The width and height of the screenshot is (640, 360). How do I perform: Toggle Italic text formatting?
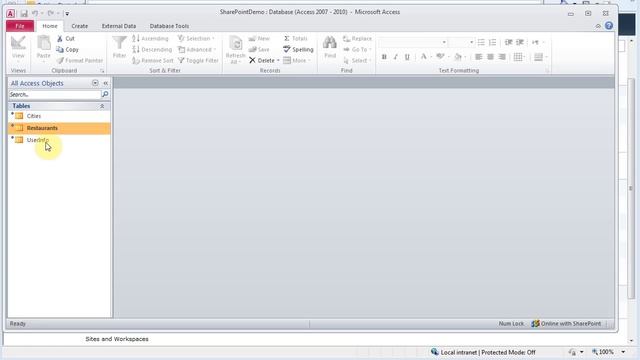click(x=395, y=57)
